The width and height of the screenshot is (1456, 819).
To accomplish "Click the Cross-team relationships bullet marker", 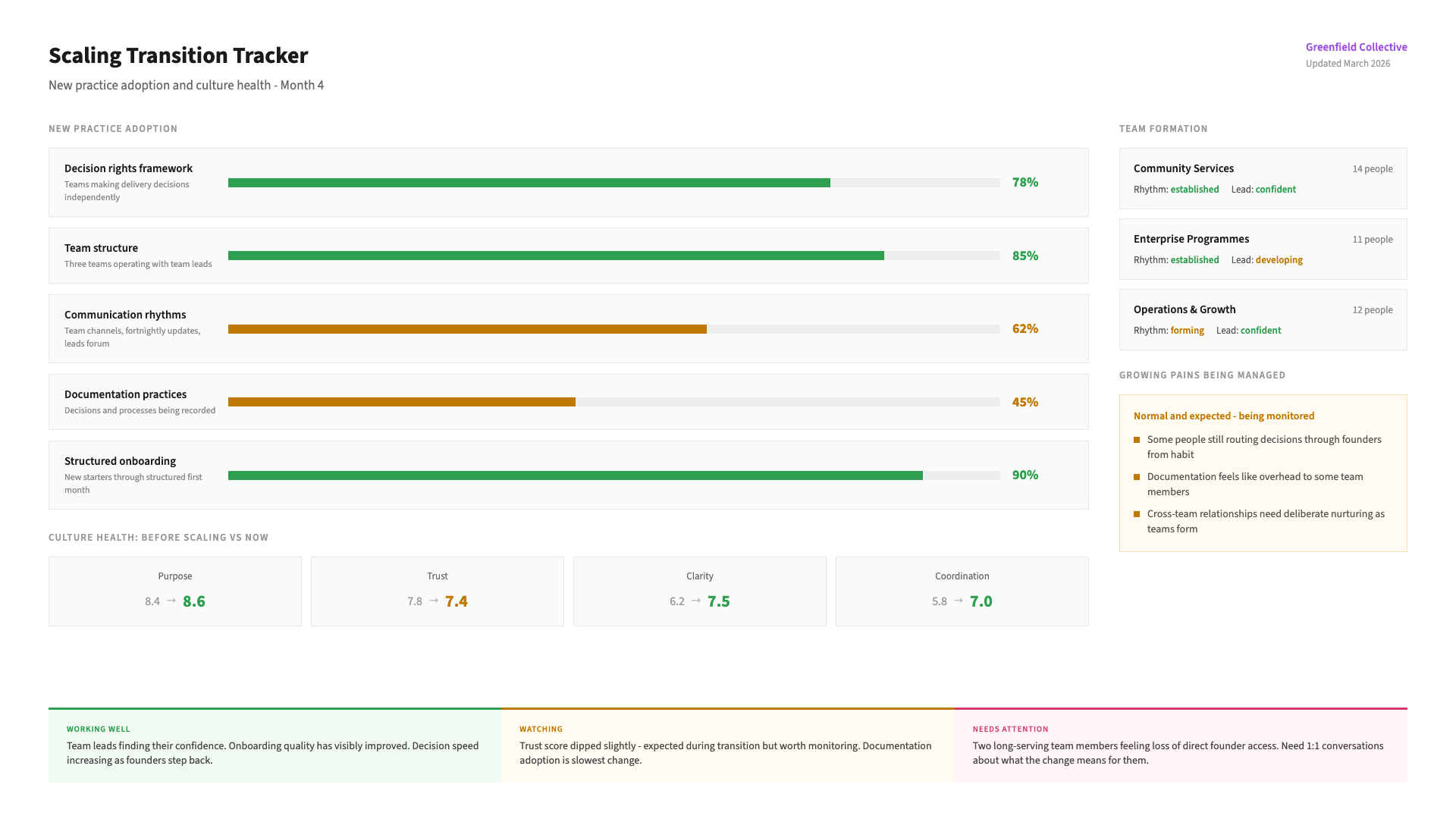I will (x=1137, y=514).
